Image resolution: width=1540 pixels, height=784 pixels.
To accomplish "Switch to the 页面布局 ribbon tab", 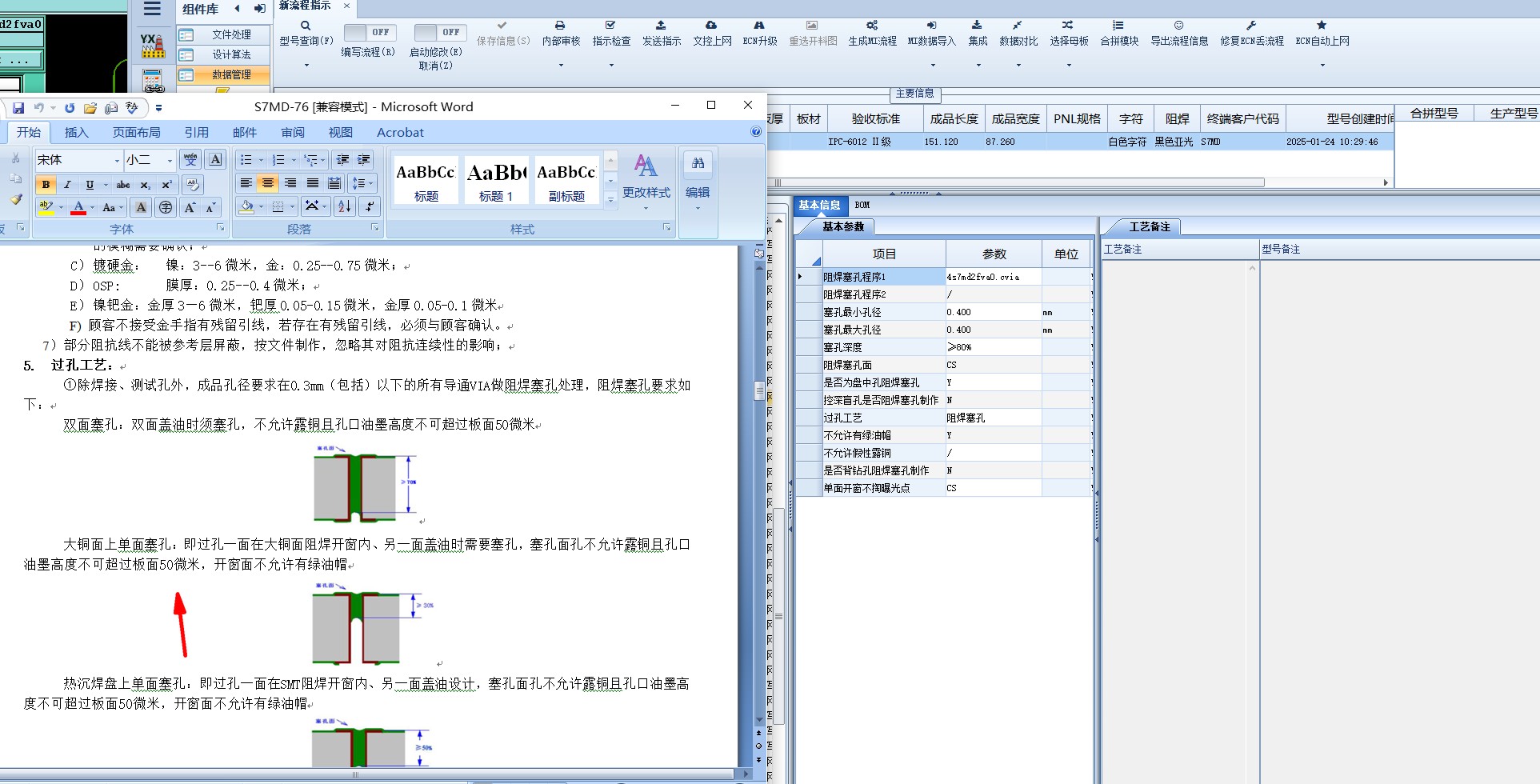I will 137,132.
